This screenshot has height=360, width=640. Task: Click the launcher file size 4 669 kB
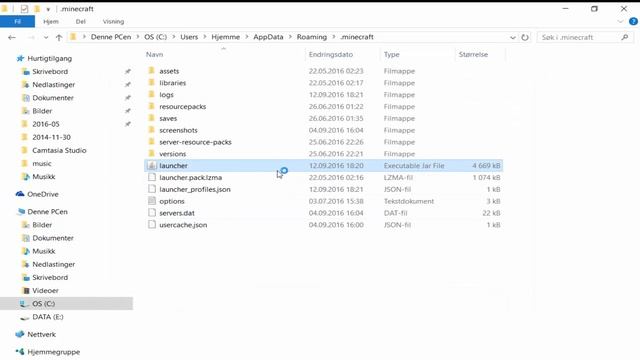click(x=486, y=166)
